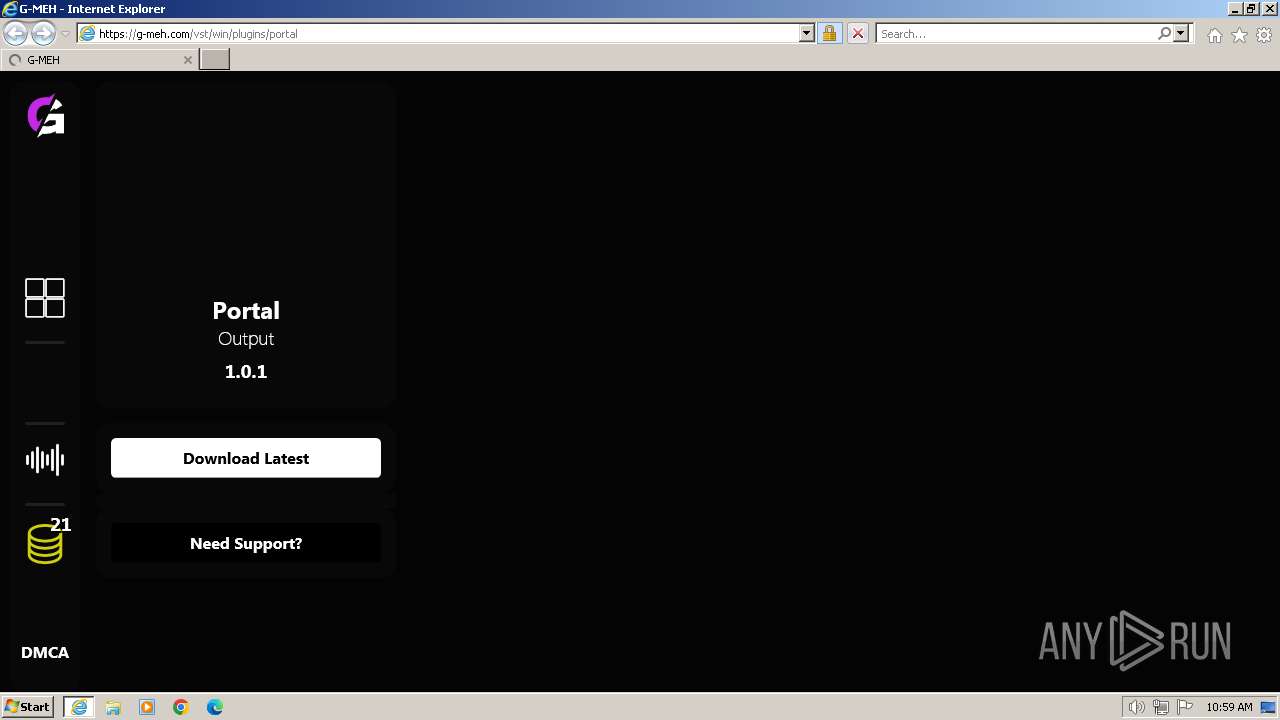
Task: Close the G-MEH tab
Action: click(187, 60)
